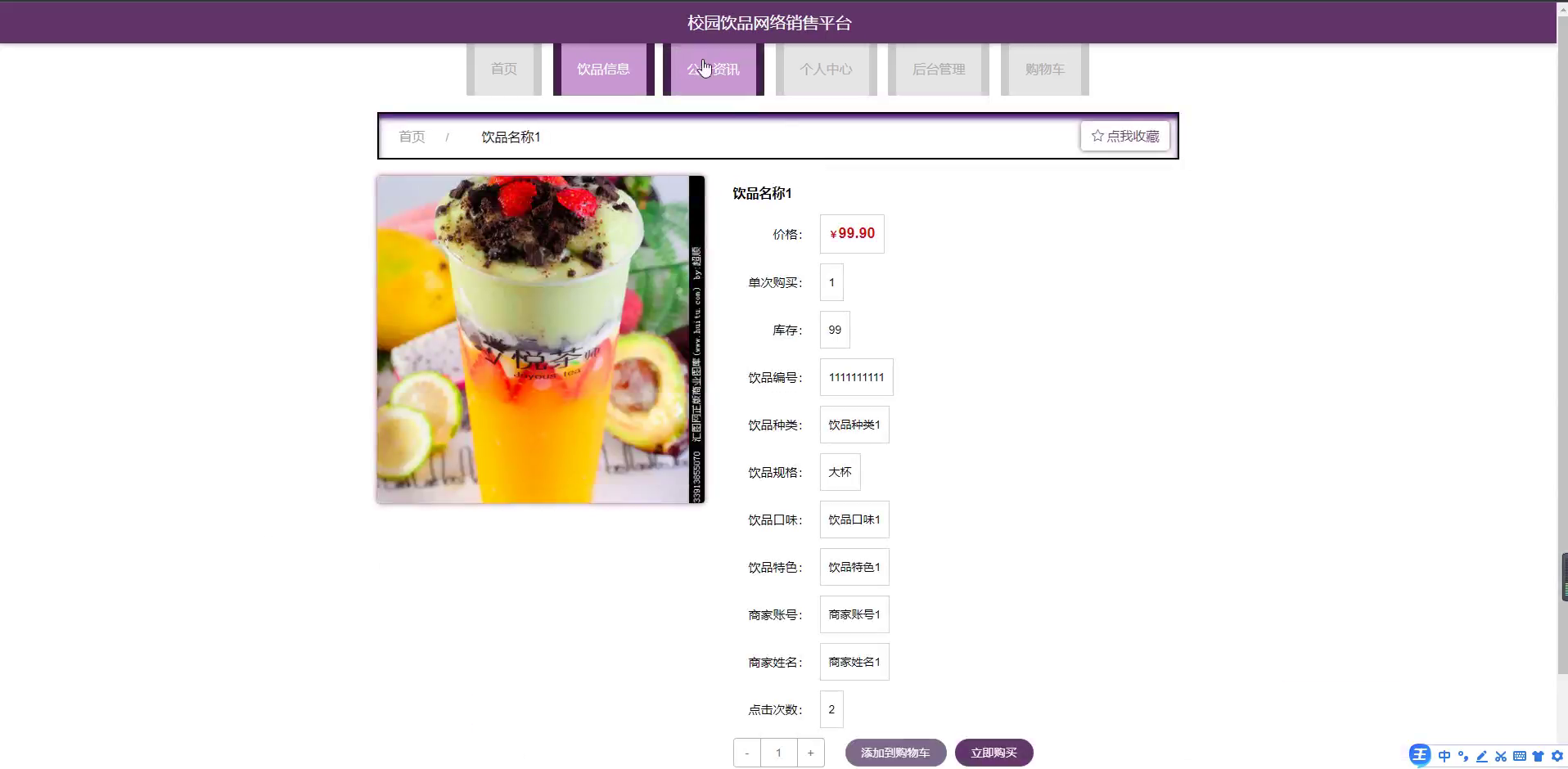Open the handwriting pen icon in IME toolbar
The width and height of the screenshot is (1568, 769).
[1482, 756]
